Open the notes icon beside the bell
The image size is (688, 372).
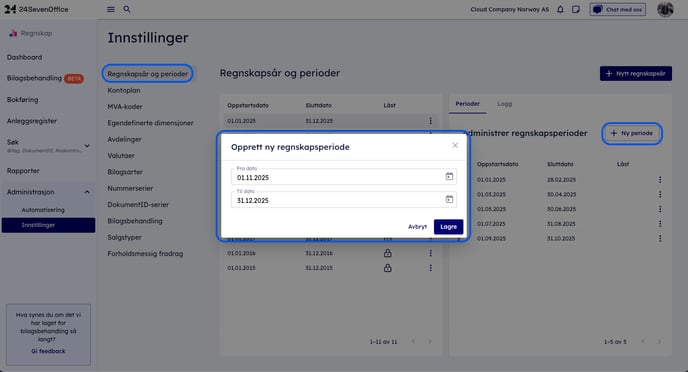point(576,9)
